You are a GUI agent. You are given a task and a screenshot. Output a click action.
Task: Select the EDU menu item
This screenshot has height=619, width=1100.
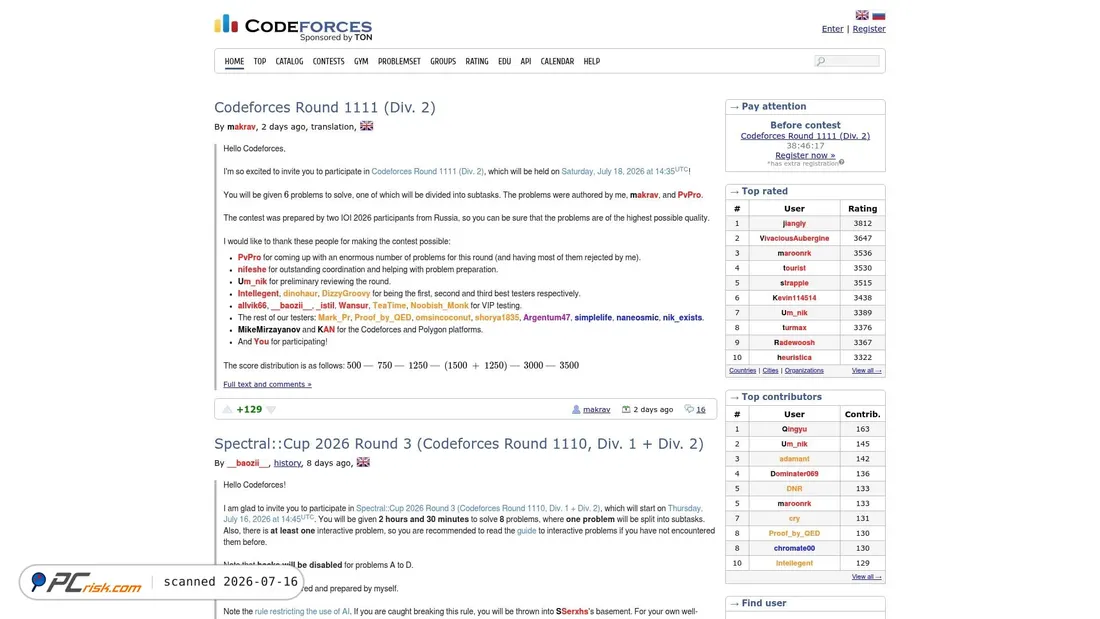[x=504, y=62]
